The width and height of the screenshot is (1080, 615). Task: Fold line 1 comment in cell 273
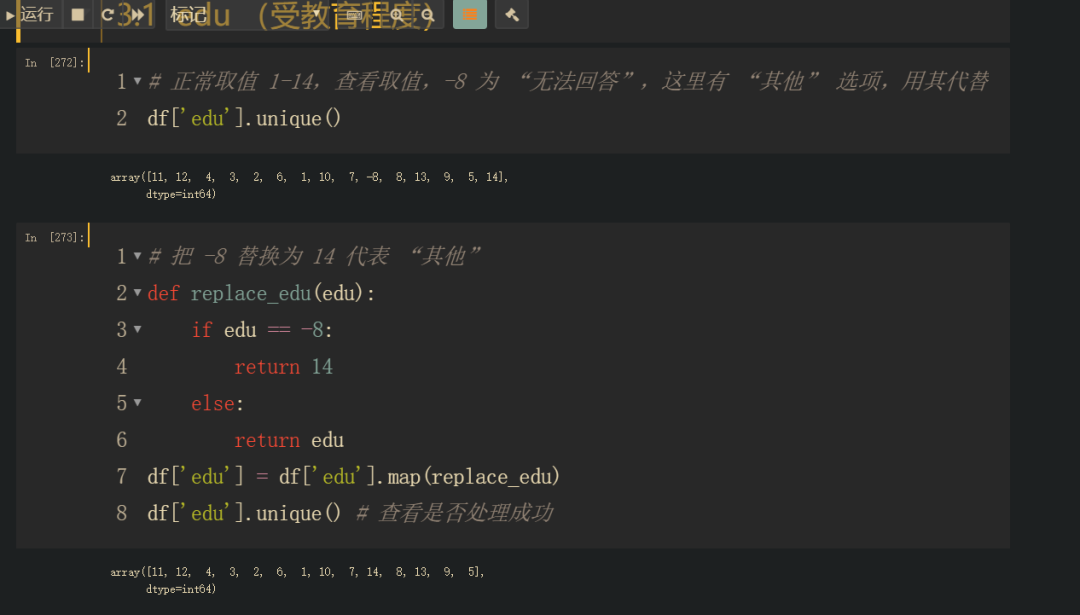click(137, 256)
